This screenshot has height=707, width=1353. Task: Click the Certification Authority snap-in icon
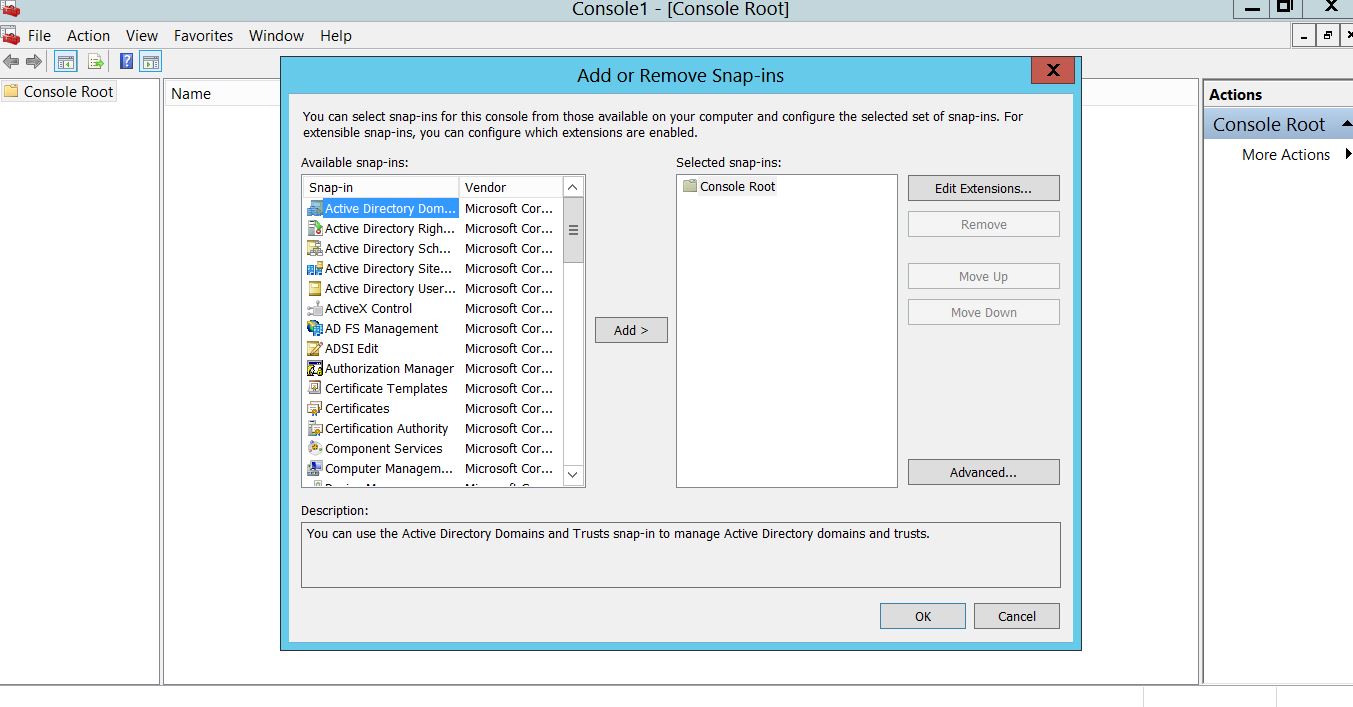click(315, 428)
